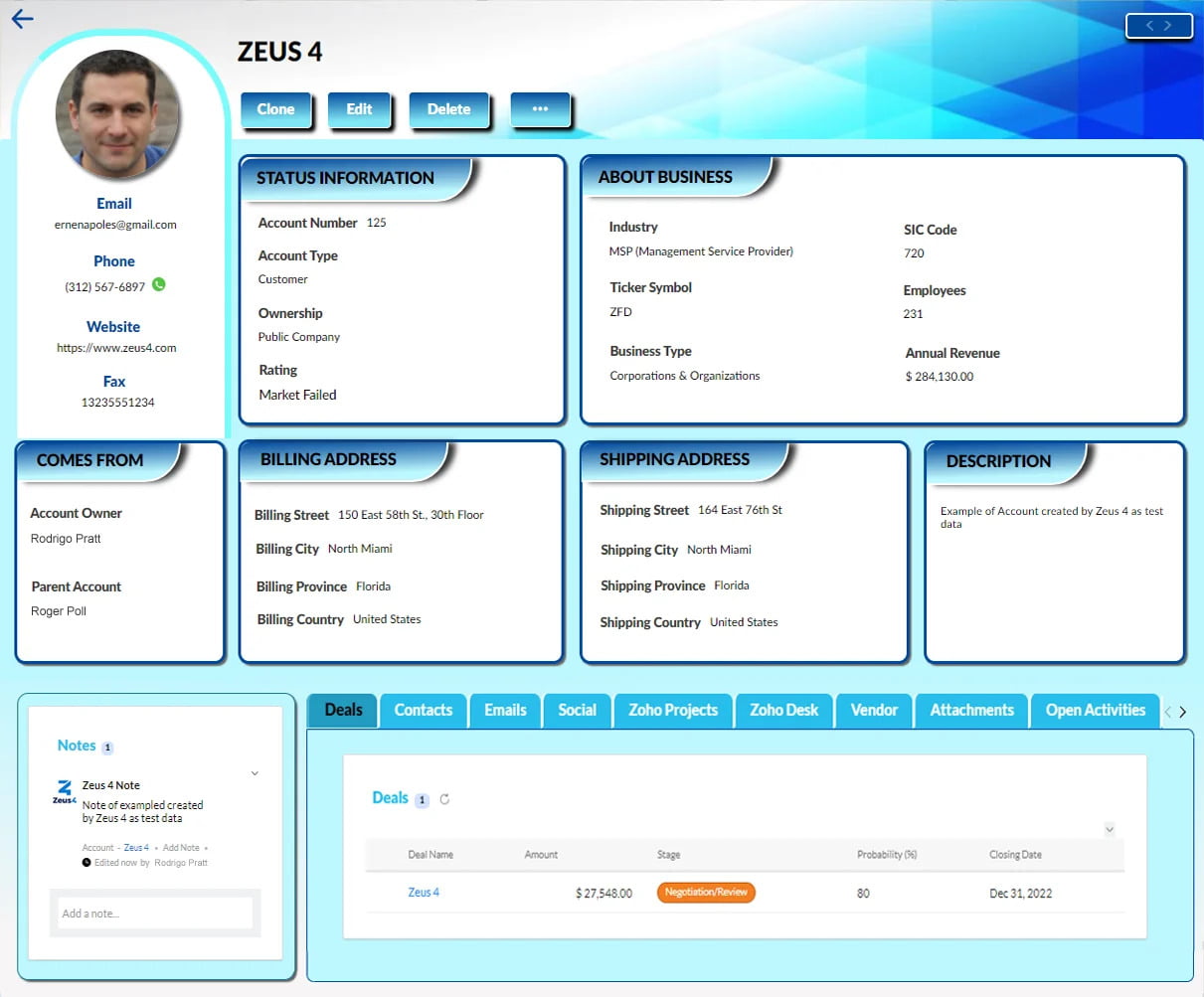Click the deal amount $ 27,548.00
Viewport: 1204px width, 997px height.
click(x=603, y=894)
